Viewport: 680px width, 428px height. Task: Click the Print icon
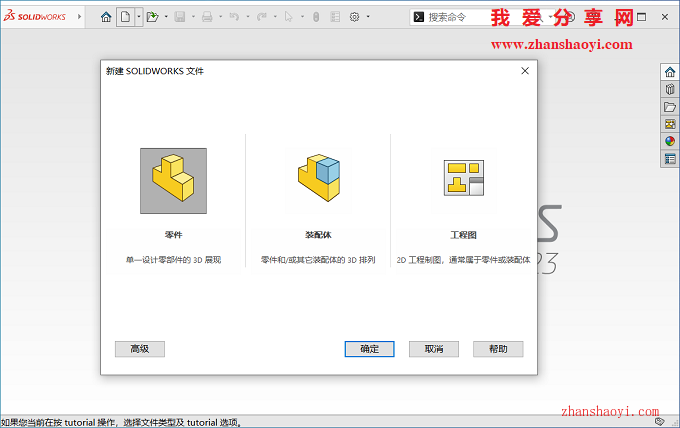click(207, 17)
